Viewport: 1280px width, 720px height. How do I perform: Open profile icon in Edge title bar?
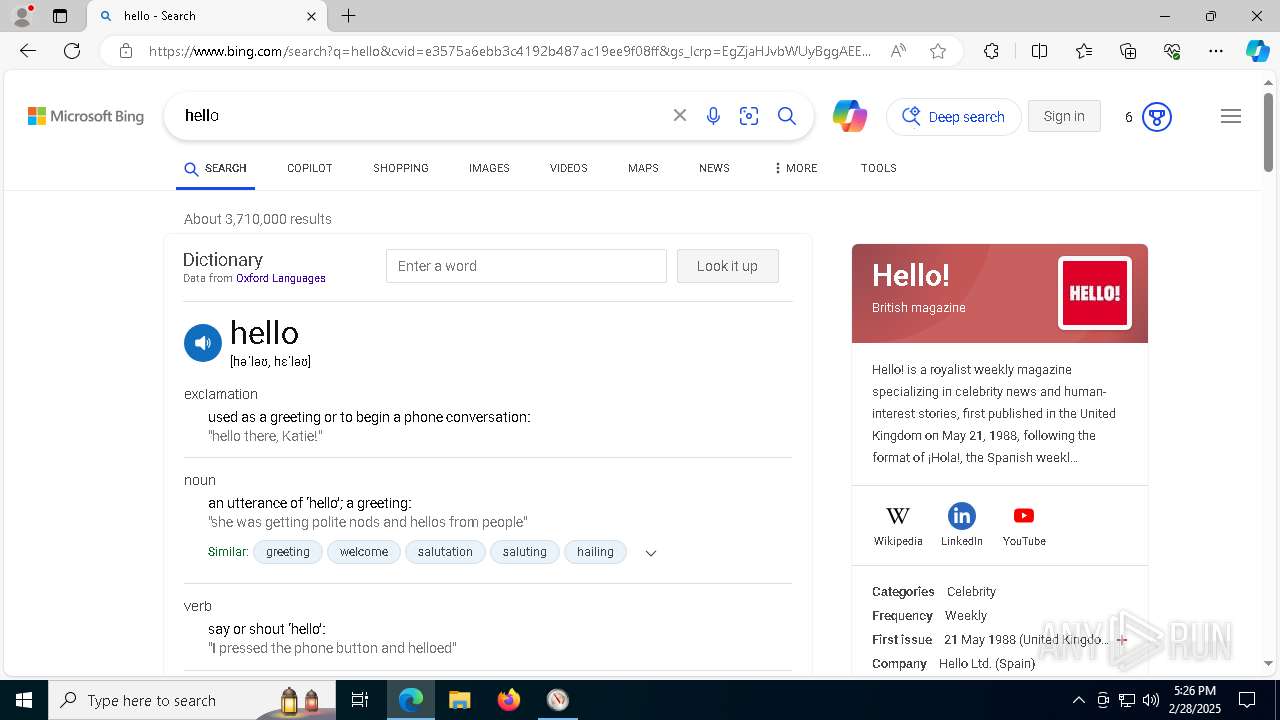pyautogui.click(x=22, y=16)
